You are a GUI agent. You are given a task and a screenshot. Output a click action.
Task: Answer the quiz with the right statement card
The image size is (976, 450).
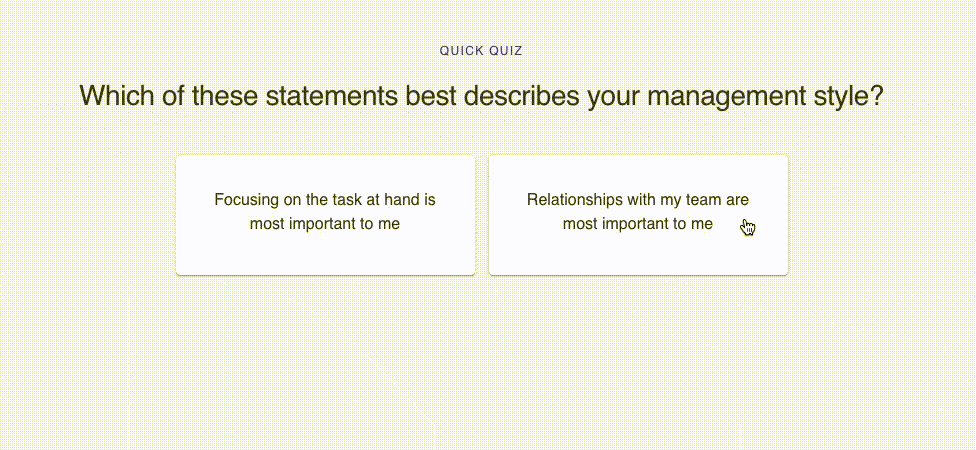click(x=638, y=215)
